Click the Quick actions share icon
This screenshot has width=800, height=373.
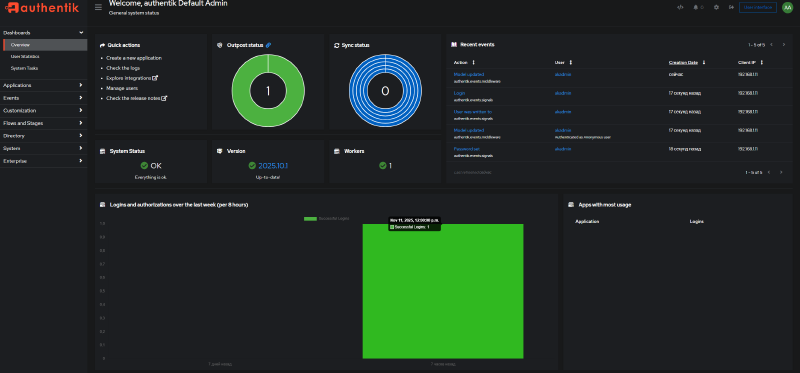(102, 45)
